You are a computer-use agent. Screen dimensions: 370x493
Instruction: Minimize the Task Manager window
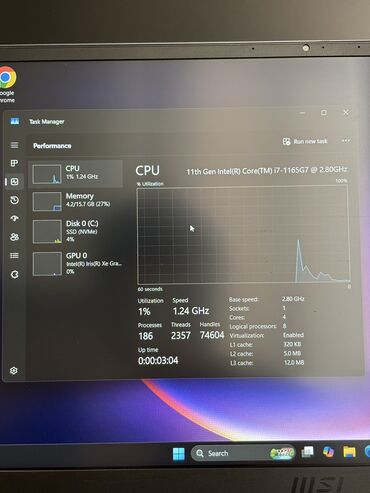pyautogui.click(x=302, y=113)
